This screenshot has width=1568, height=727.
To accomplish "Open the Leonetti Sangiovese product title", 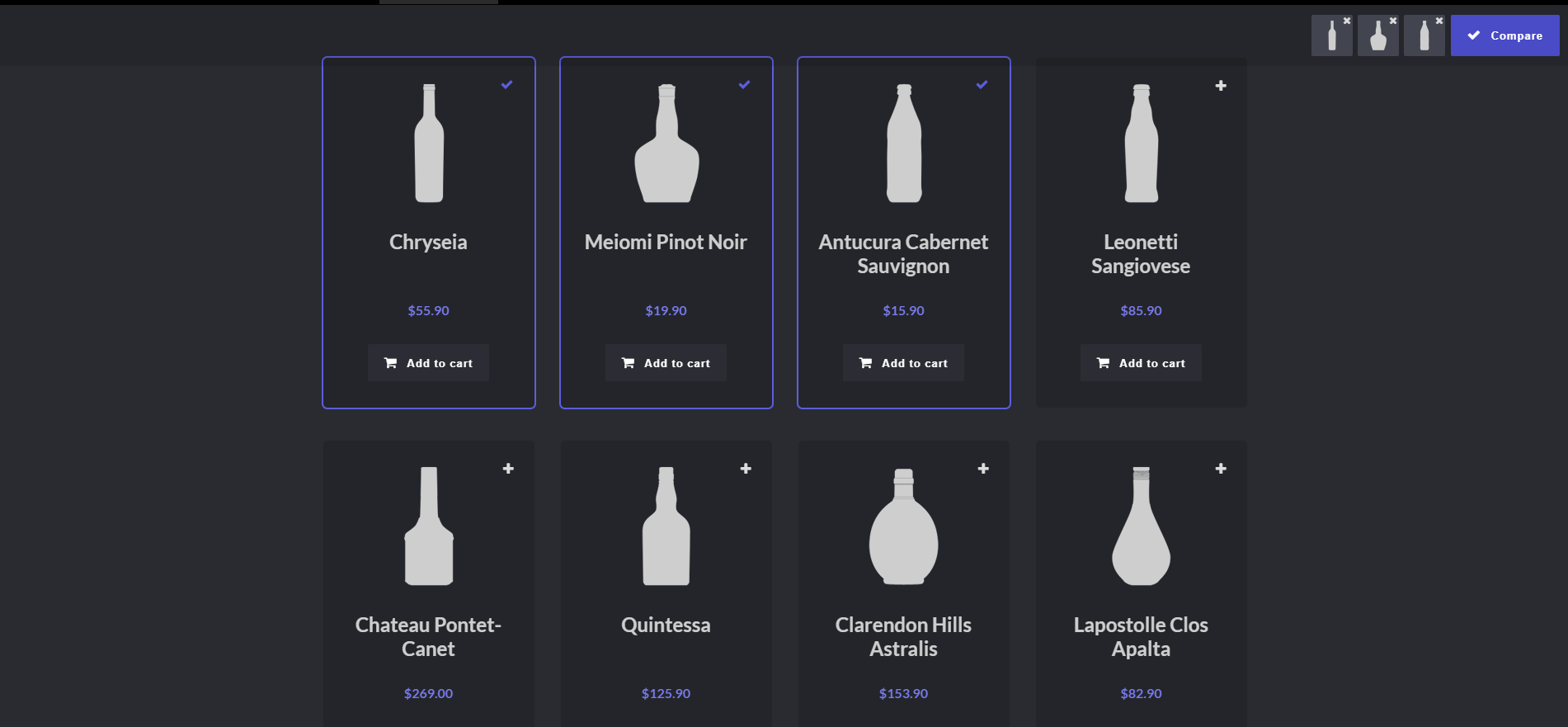I will pyautogui.click(x=1142, y=254).
